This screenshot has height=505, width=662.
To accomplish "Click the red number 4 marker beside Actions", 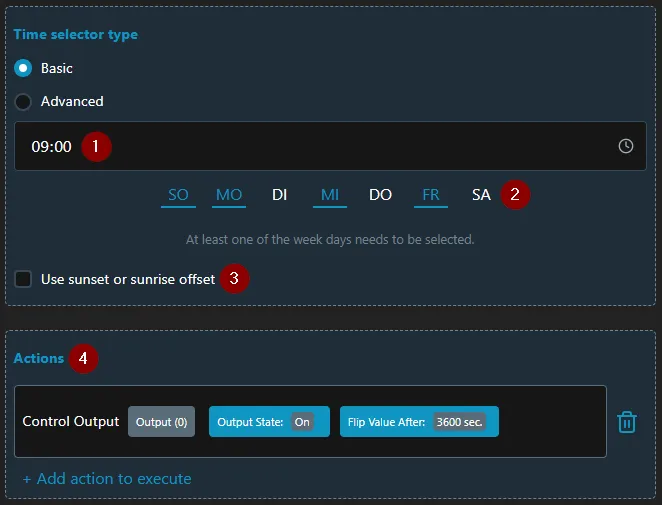I will coord(84,358).
